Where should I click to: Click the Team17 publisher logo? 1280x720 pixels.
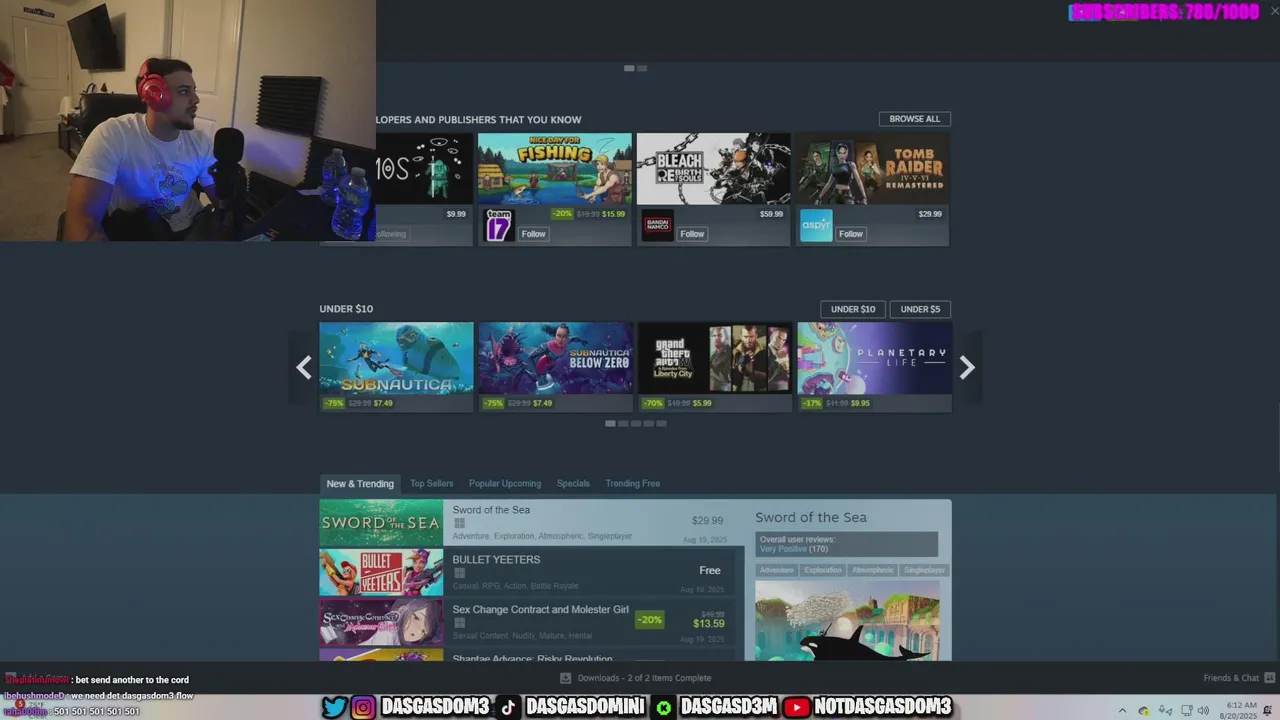pos(498,226)
